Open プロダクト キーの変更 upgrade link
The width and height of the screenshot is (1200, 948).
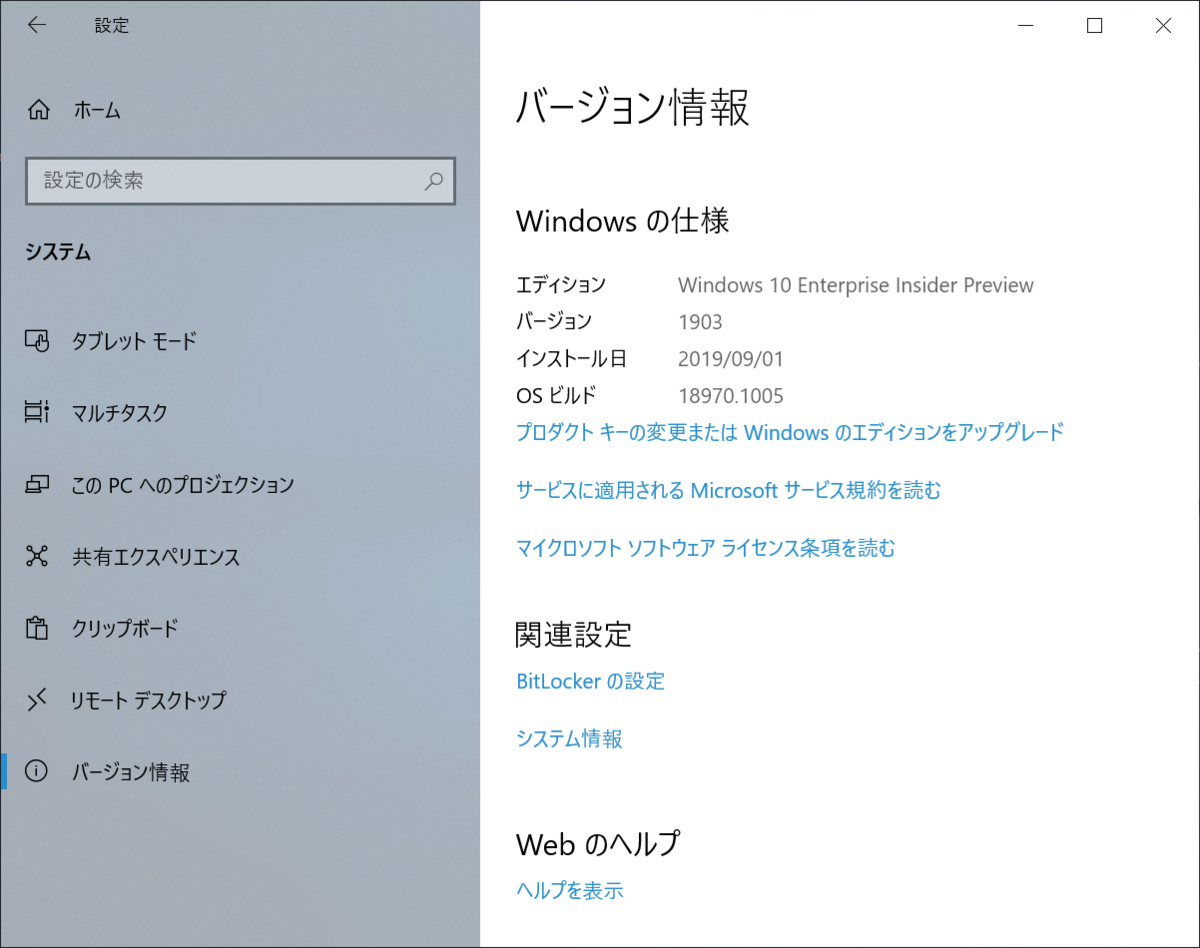(790, 433)
